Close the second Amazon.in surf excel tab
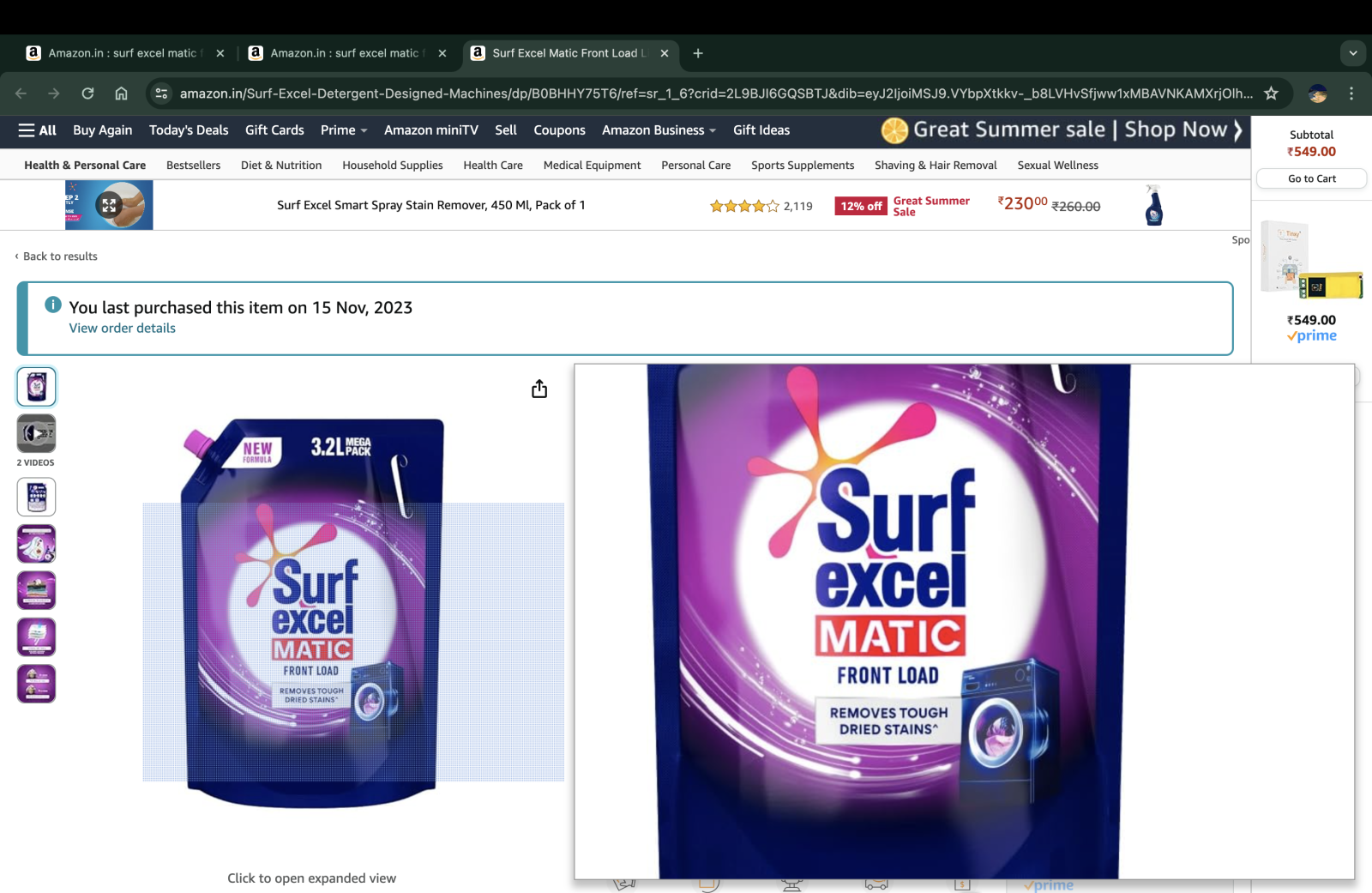 click(x=442, y=53)
